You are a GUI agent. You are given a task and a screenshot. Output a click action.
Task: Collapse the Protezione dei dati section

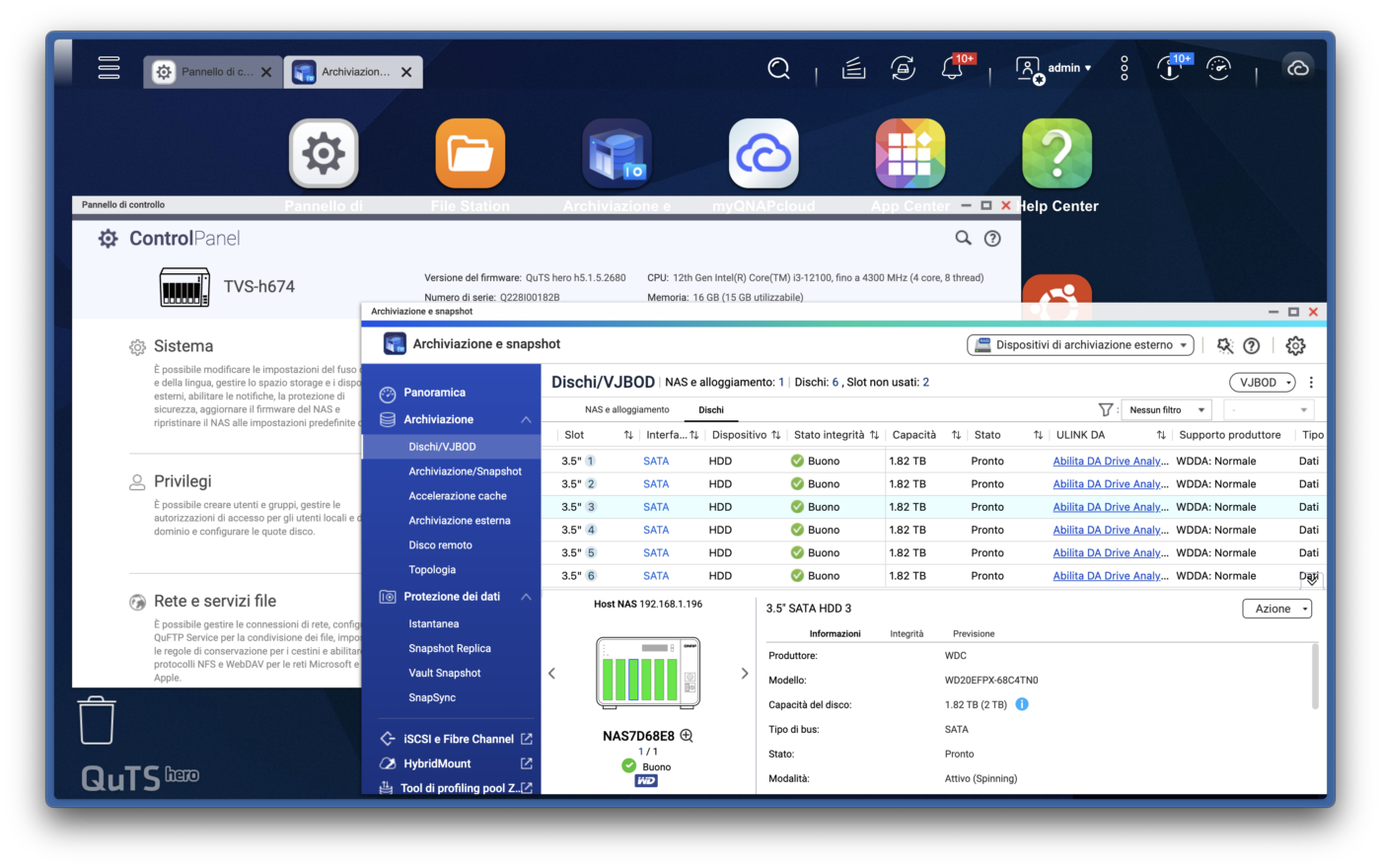point(526,597)
